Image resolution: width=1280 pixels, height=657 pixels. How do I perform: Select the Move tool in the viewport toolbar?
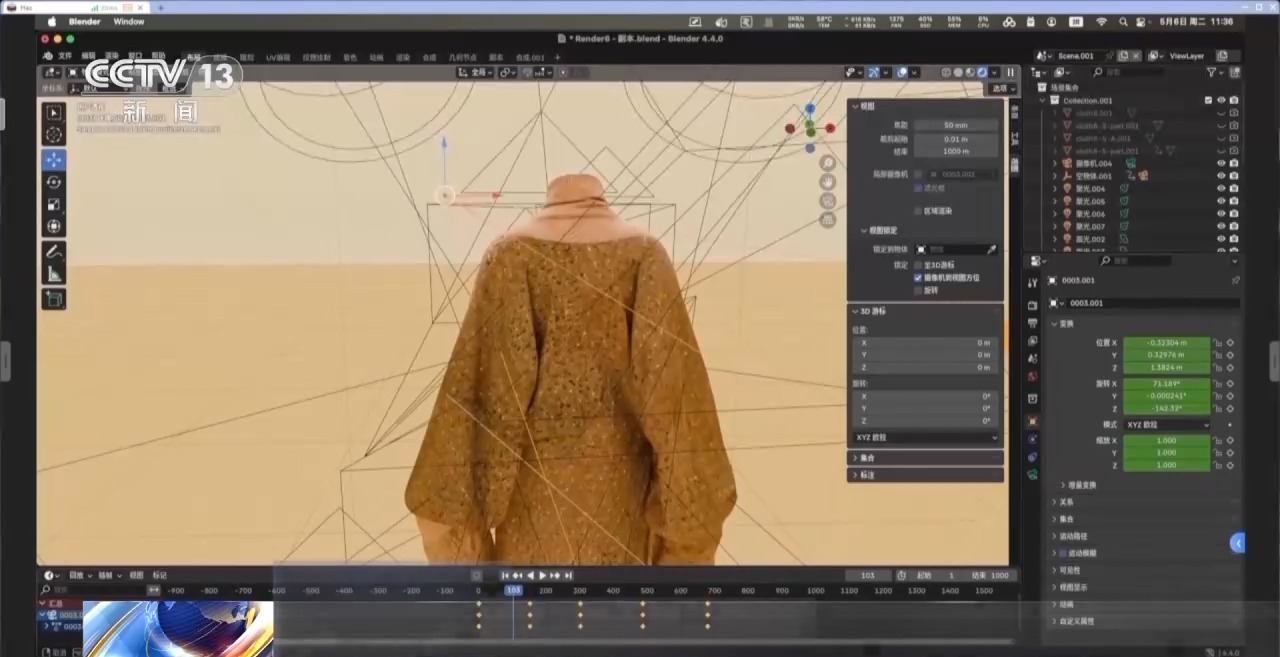point(54,160)
